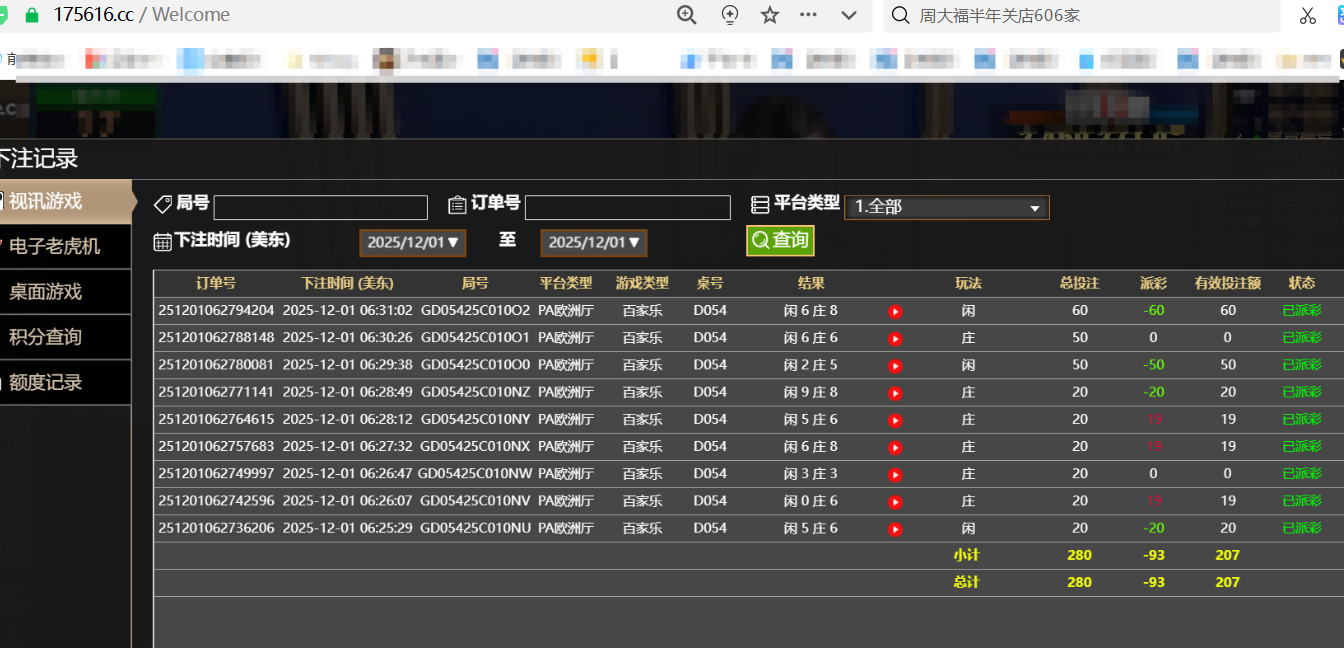The image size is (1344, 648).
Task: Play video replay for round GD05425C010NZ
Action: click(x=895, y=393)
